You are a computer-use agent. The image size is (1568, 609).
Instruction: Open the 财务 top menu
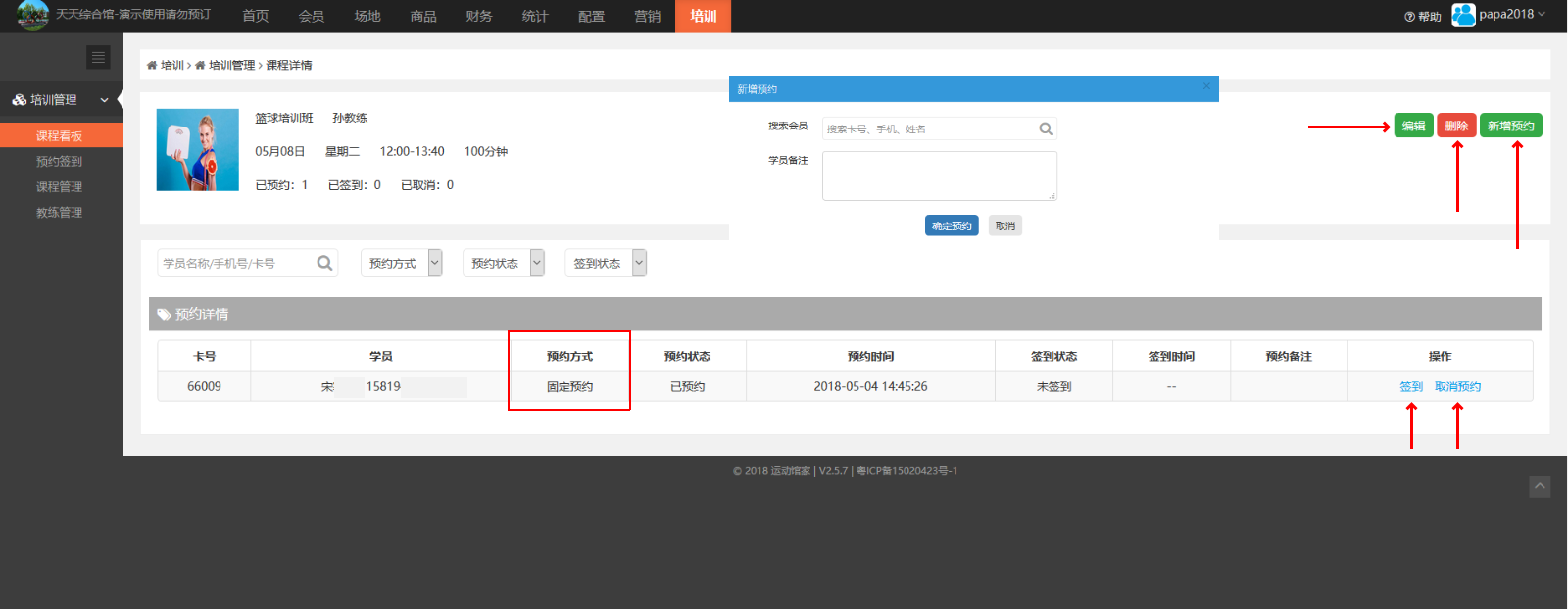coord(479,16)
